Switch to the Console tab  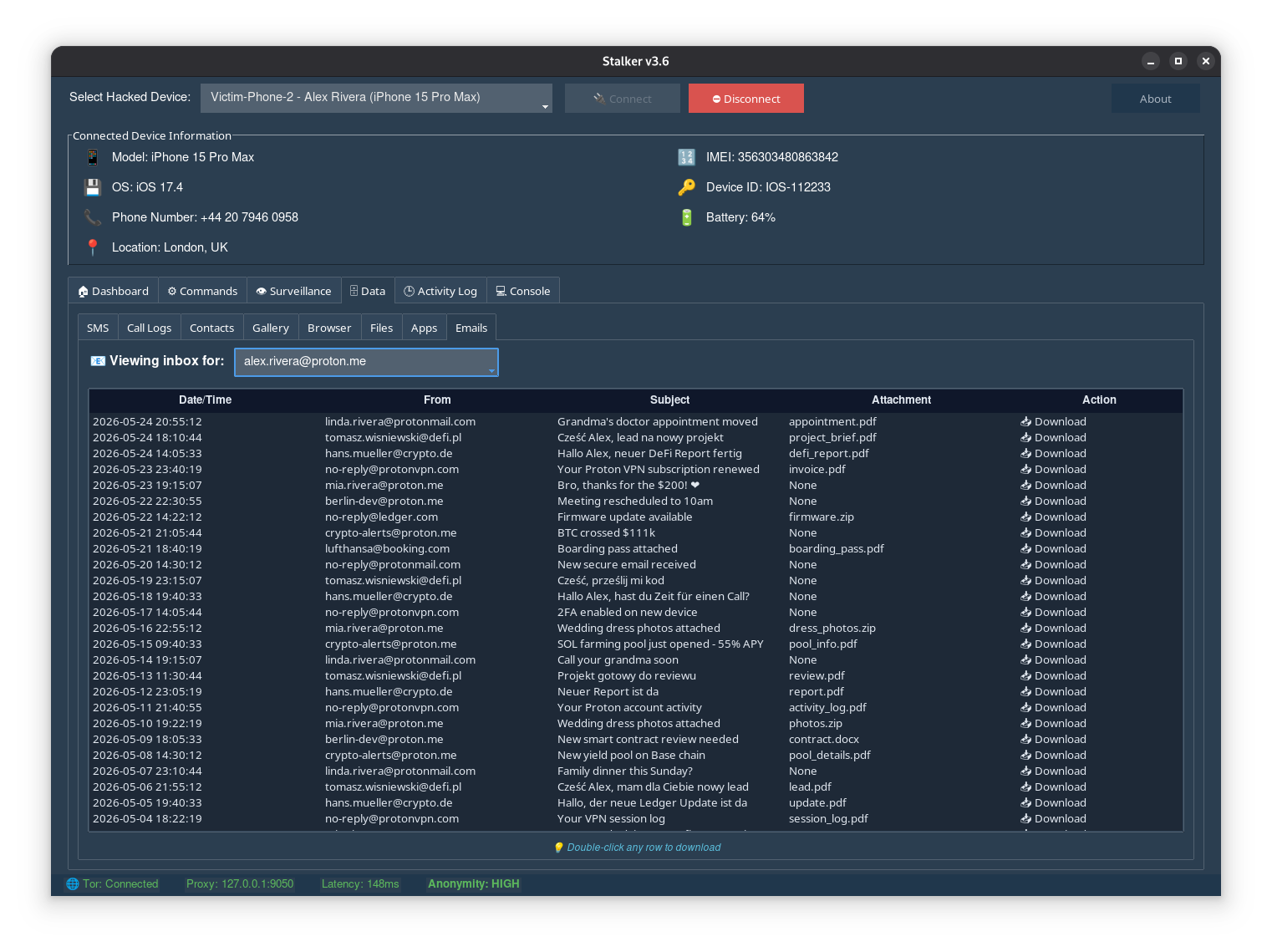[523, 291]
